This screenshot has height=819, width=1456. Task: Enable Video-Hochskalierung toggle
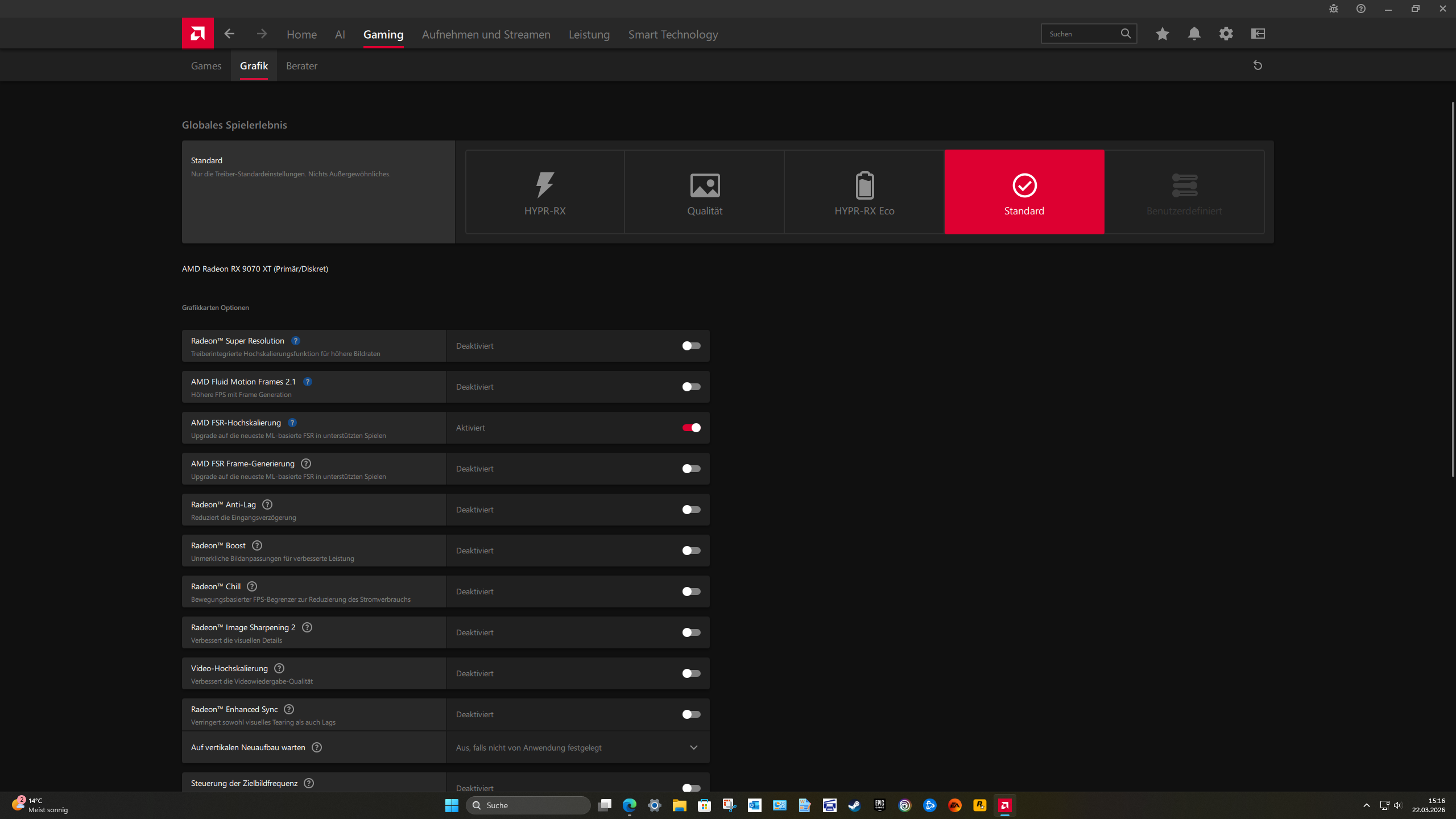(x=691, y=673)
